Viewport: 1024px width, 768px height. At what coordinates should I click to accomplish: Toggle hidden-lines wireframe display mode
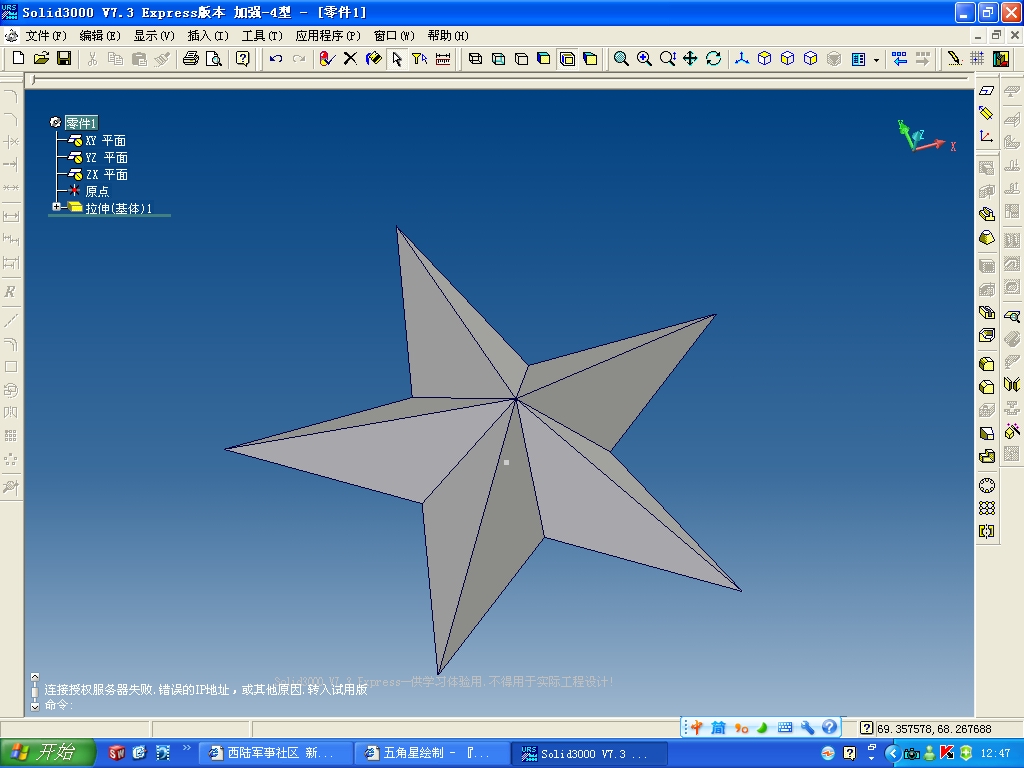pos(498,59)
